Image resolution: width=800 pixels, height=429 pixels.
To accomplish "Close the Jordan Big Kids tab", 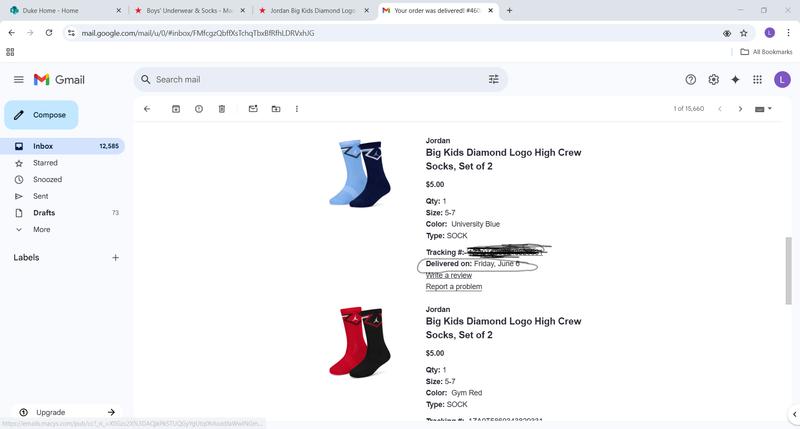I will 366,10.
